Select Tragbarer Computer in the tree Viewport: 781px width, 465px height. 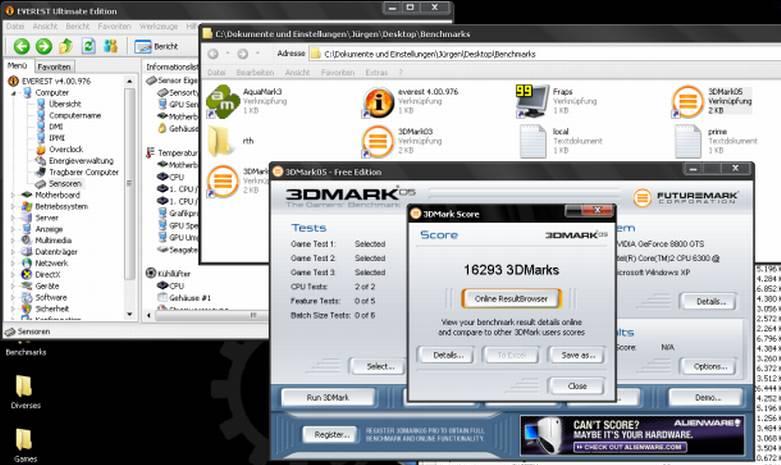pos(84,172)
